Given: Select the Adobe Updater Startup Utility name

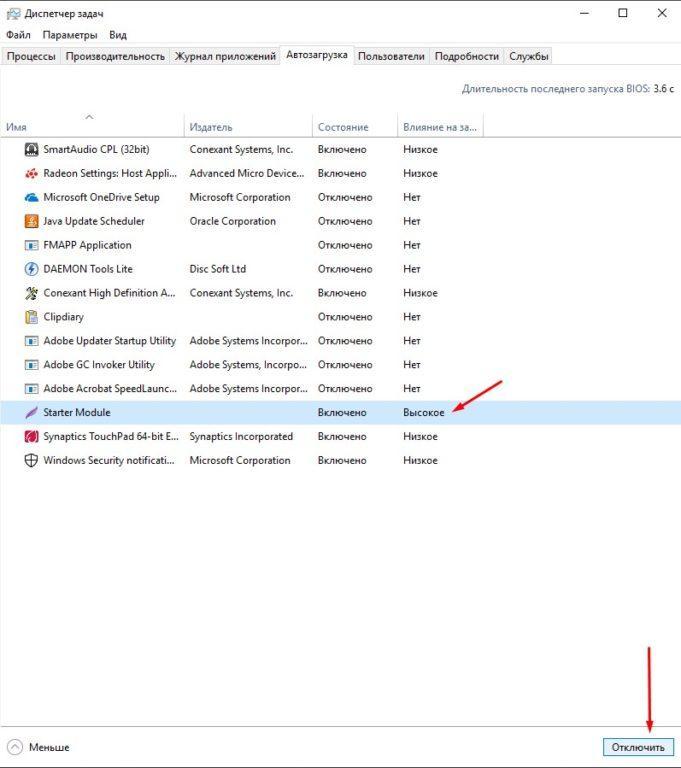Looking at the screenshot, I should (110, 341).
